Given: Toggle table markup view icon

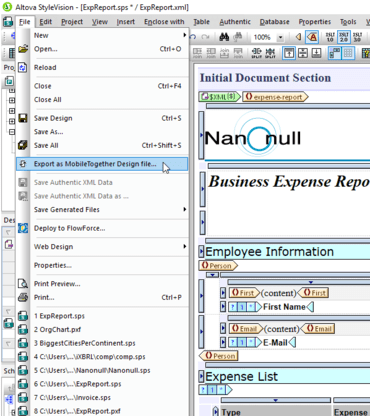Looking at the screenshot, I should pyautogui.click(x=334, y=53).
